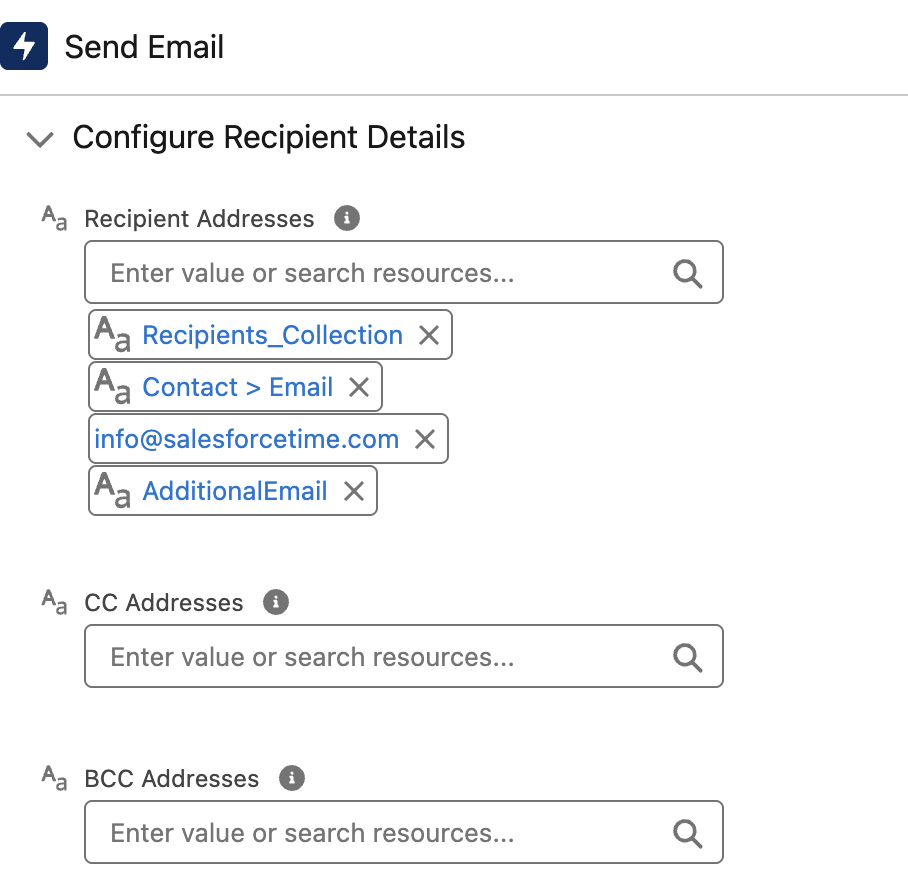
Task: Select the Contact > Email resource pill
Action: click(x=237, y=387)
